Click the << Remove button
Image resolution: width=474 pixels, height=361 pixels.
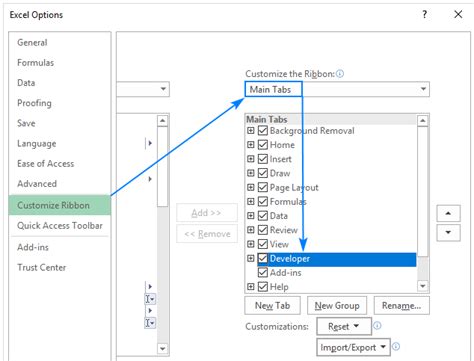click(x=207, y=234)
